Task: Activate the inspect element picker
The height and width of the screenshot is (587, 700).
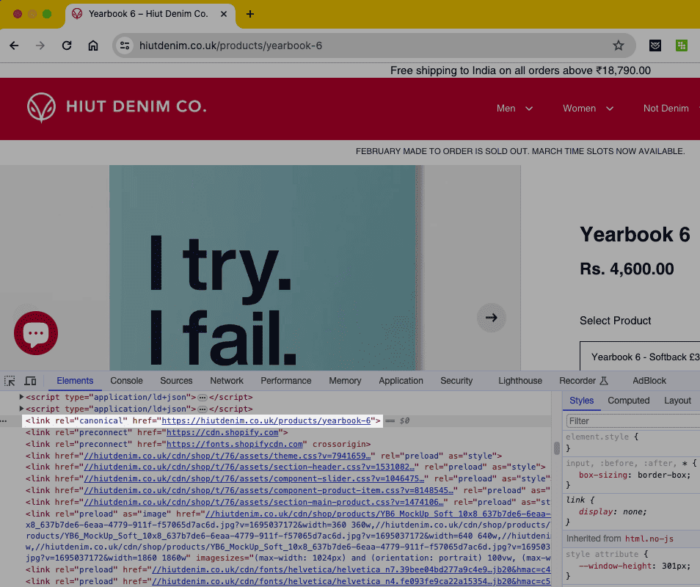Action: pyautogui.click(x=9, y=381)
